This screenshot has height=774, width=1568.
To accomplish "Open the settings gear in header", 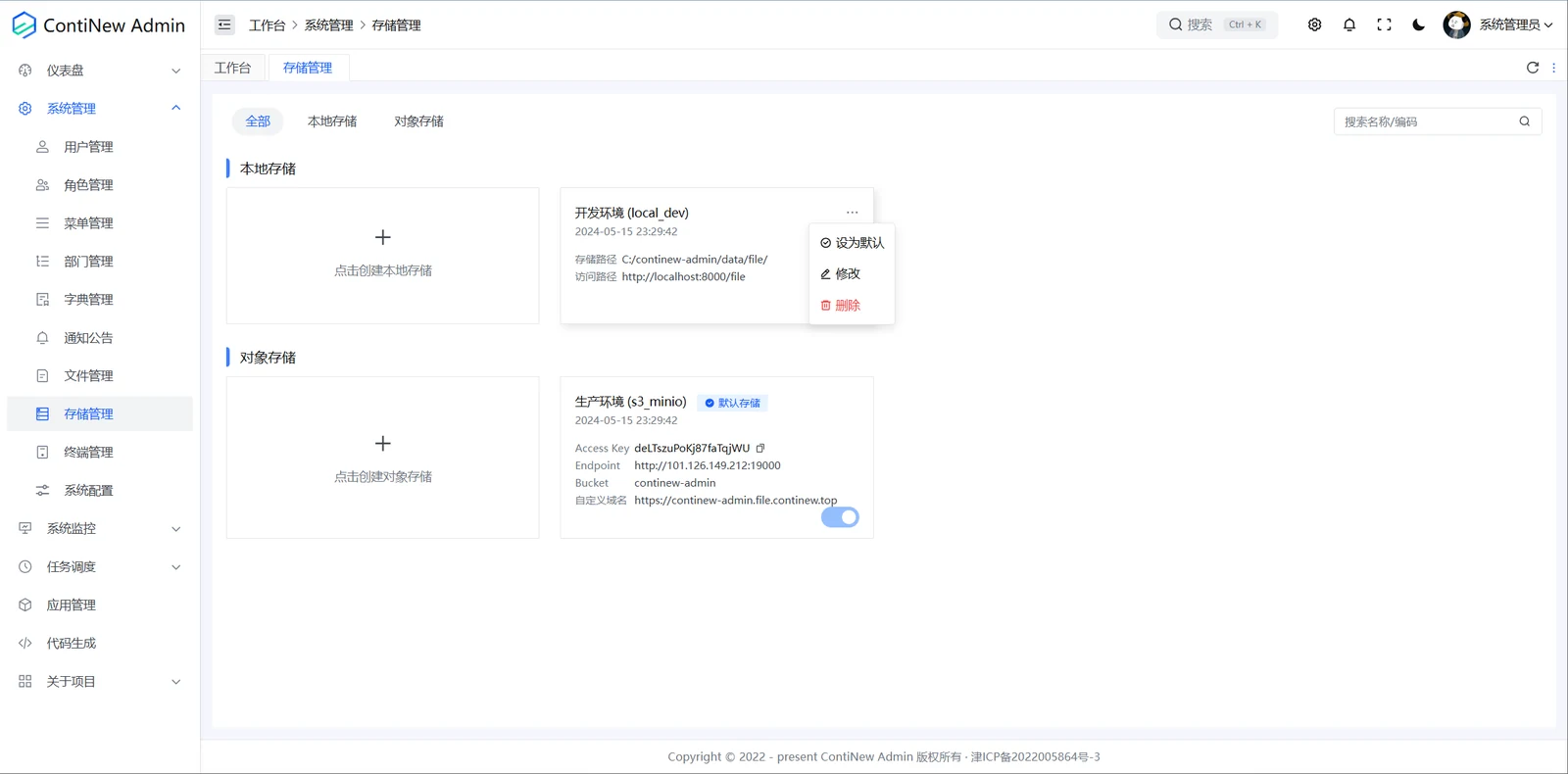I will point(1314,24).
